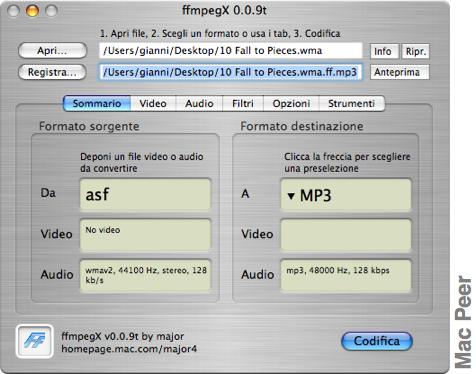
Task: Click source audio "wmav2, 44100 Hz" box
Action: click(x=145, y=275)
